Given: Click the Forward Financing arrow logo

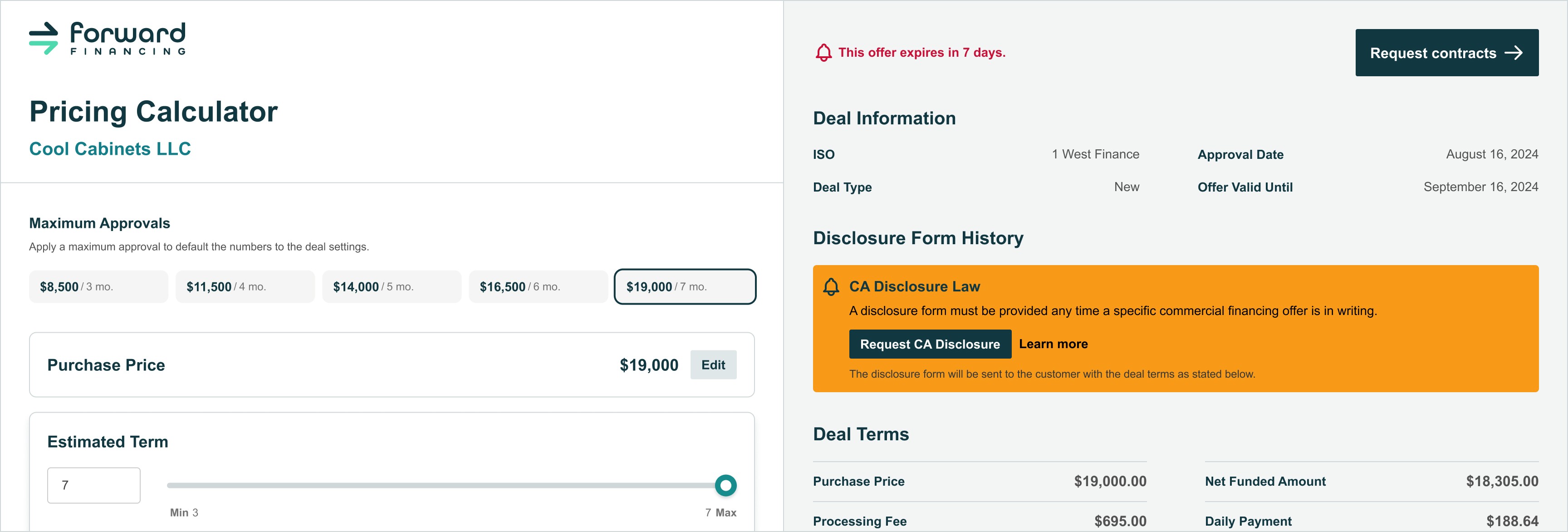Looking at the screenshot, I should (x=43, y=38).
